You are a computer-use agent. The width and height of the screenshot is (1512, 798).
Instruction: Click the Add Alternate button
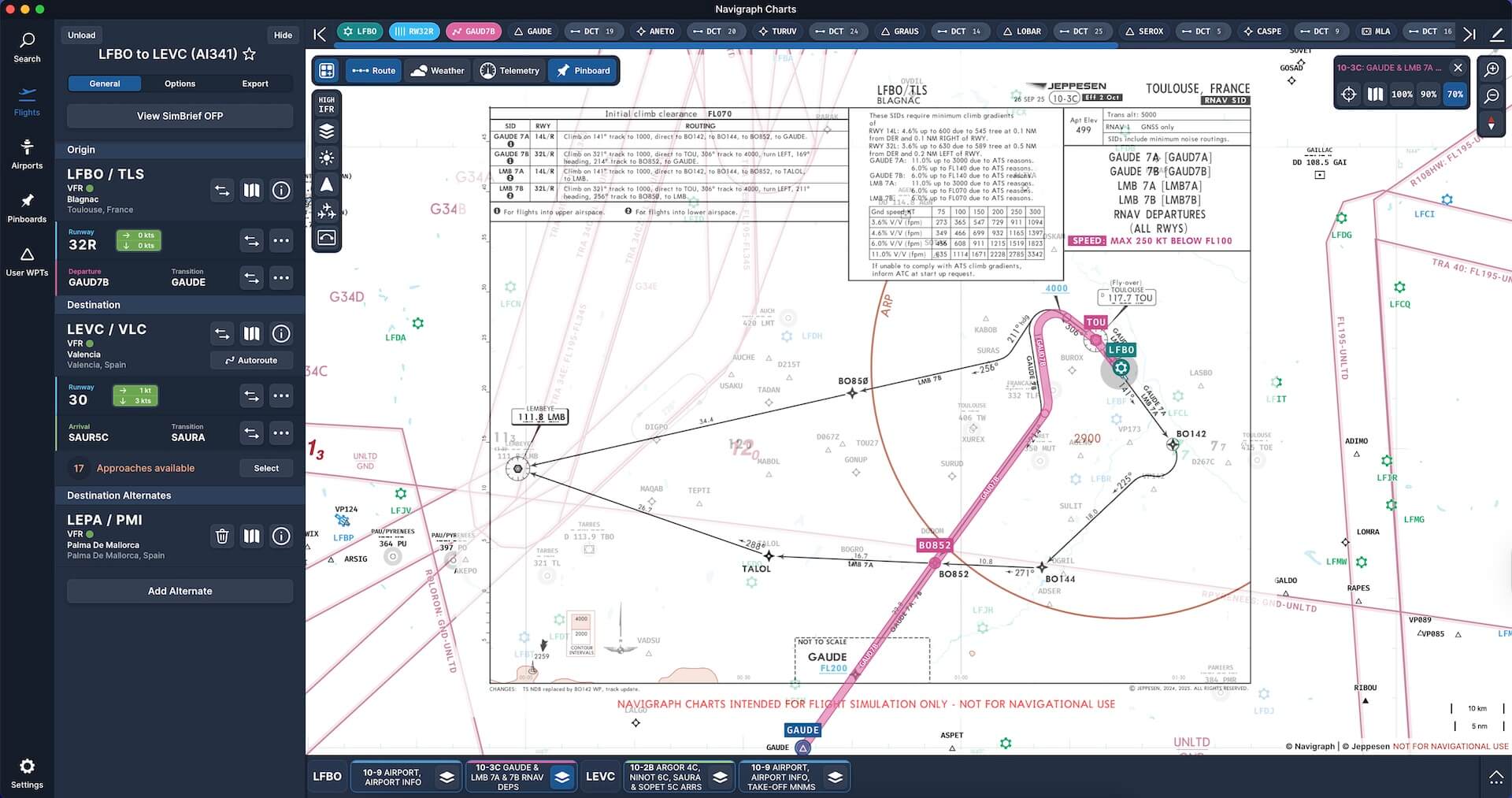pos(180,591)
